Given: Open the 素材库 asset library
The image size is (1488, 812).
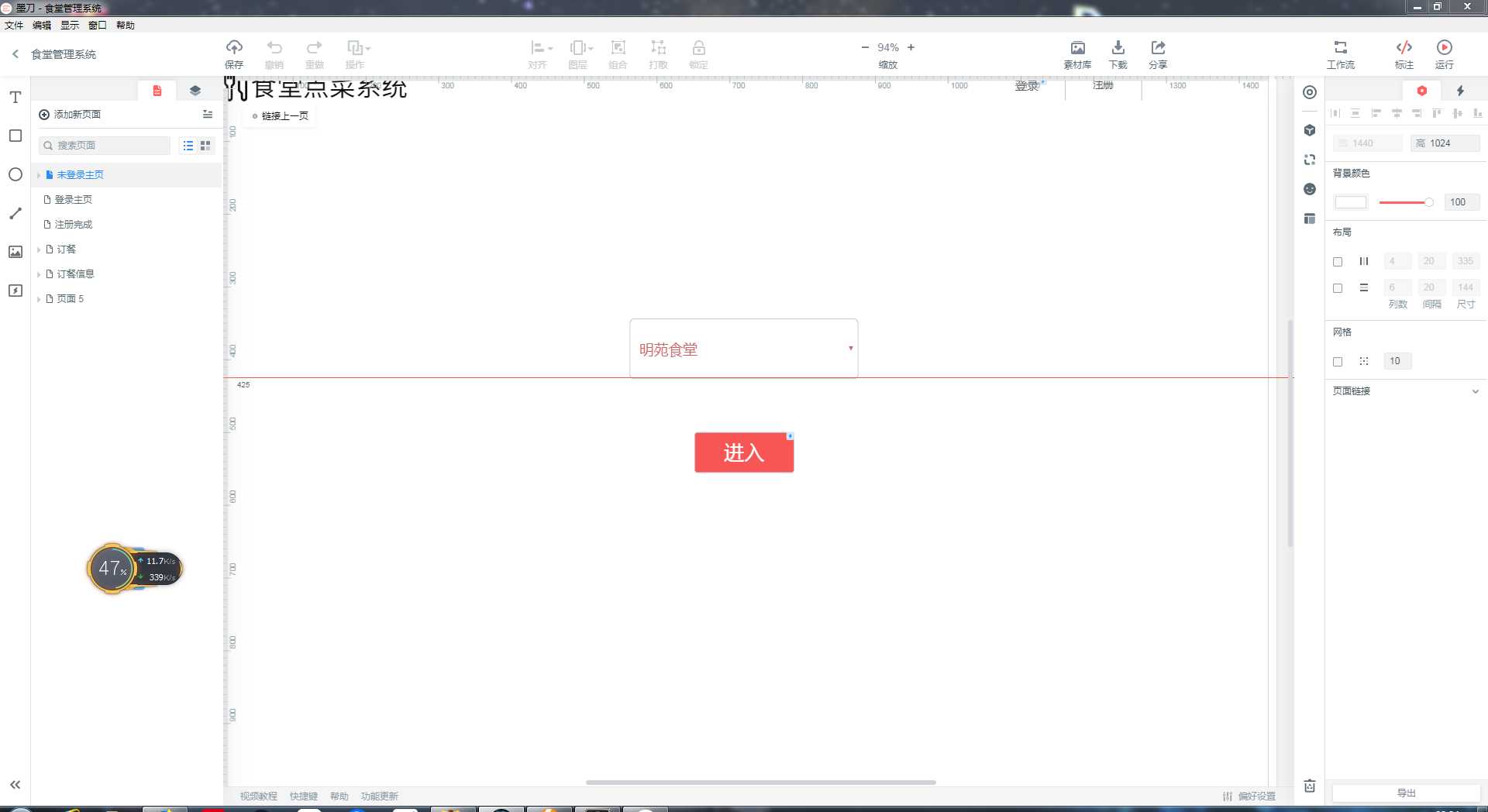Looking at the screenshot, I should [x=1077, y=54].
